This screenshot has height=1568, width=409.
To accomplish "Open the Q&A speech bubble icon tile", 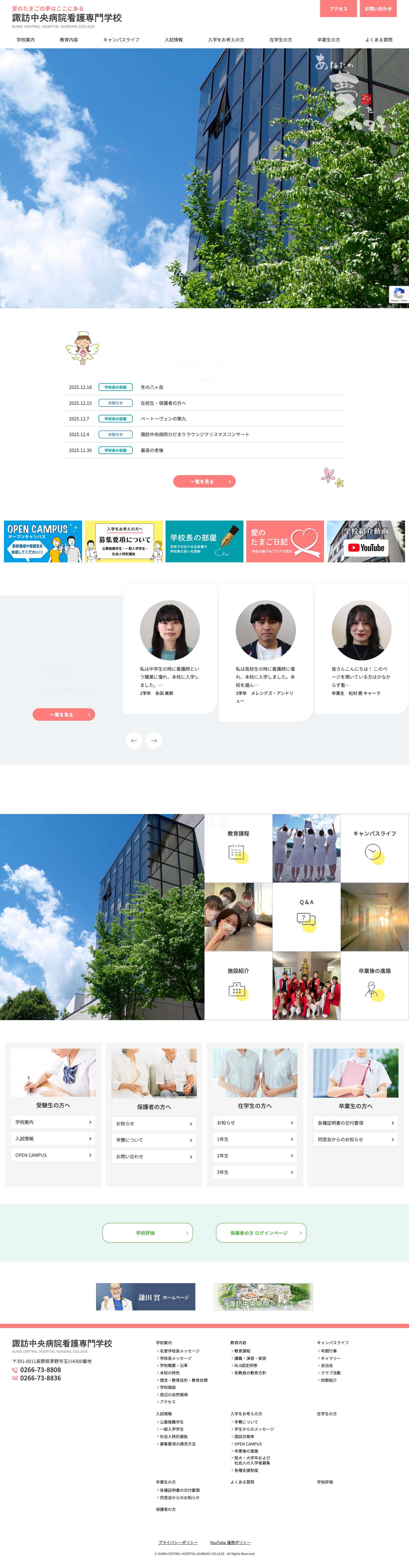I will pyautogui.click(x=306, y=917).
